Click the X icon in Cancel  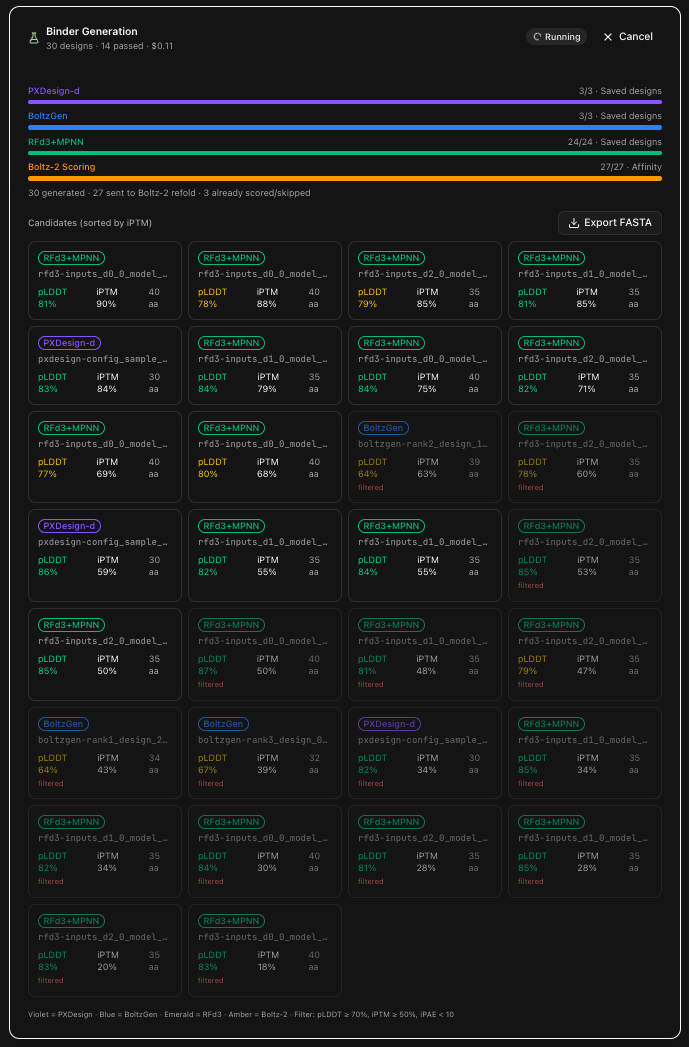608,37
